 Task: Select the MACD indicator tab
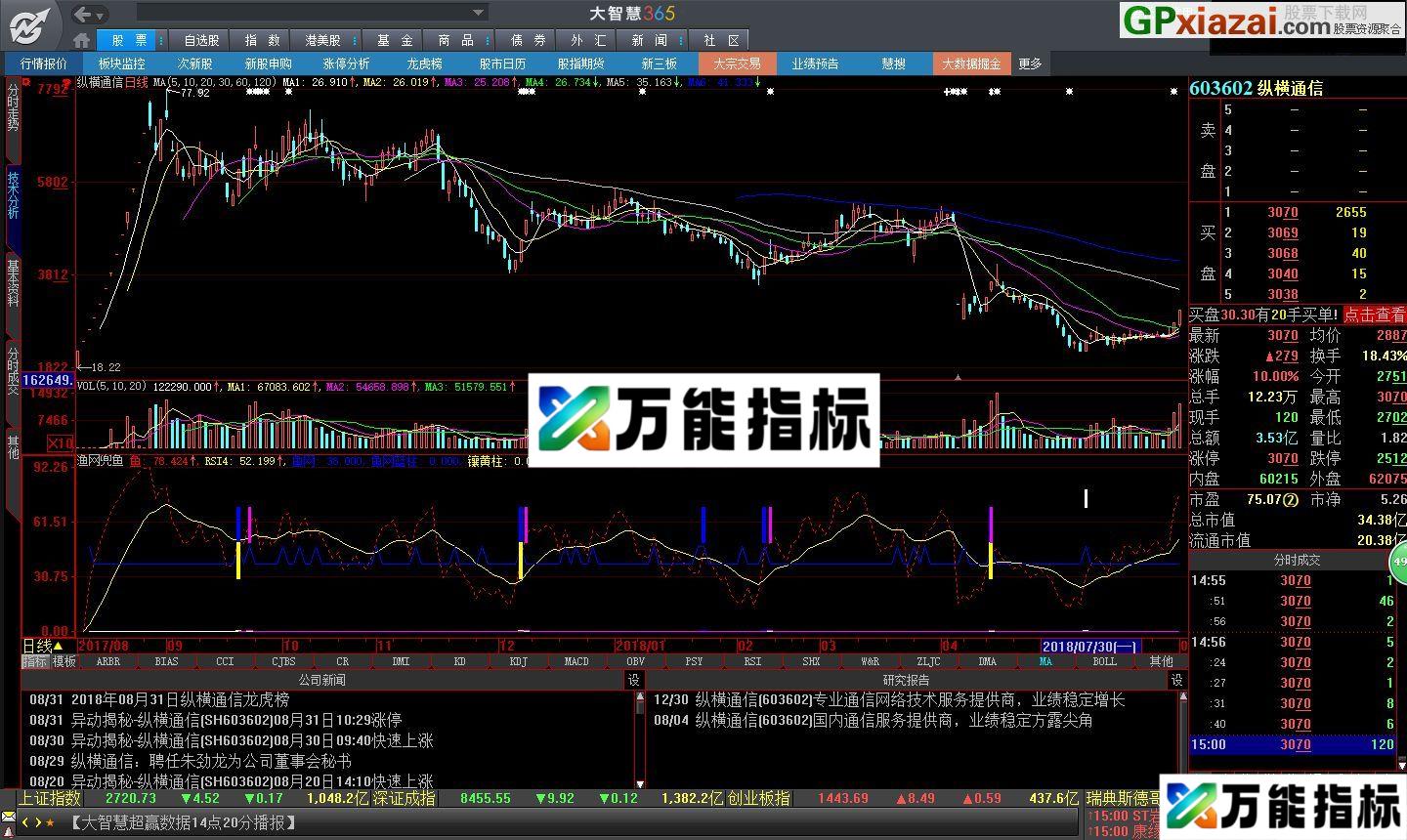click(x=576, y=661)
